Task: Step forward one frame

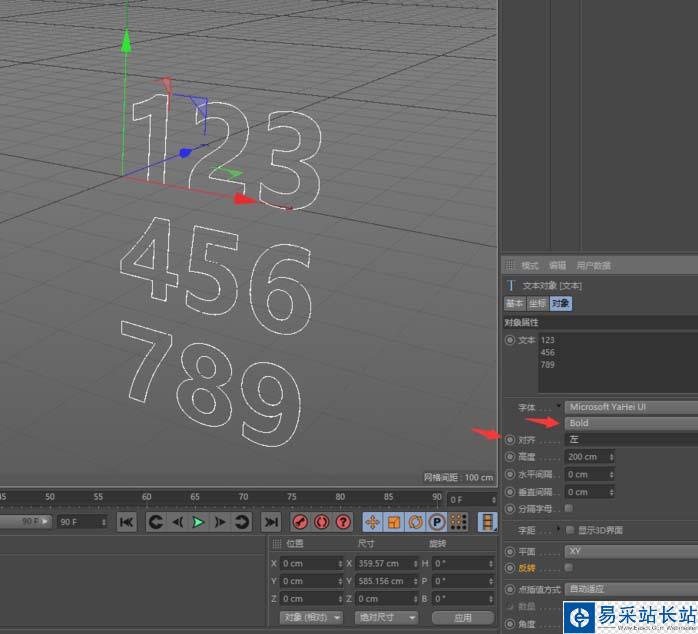Action: click(x=220, y=522)
